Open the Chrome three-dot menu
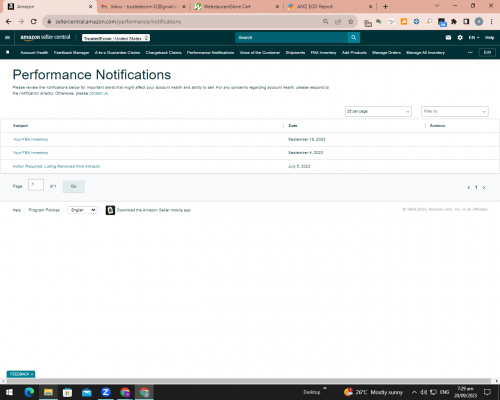 (491, 22)
